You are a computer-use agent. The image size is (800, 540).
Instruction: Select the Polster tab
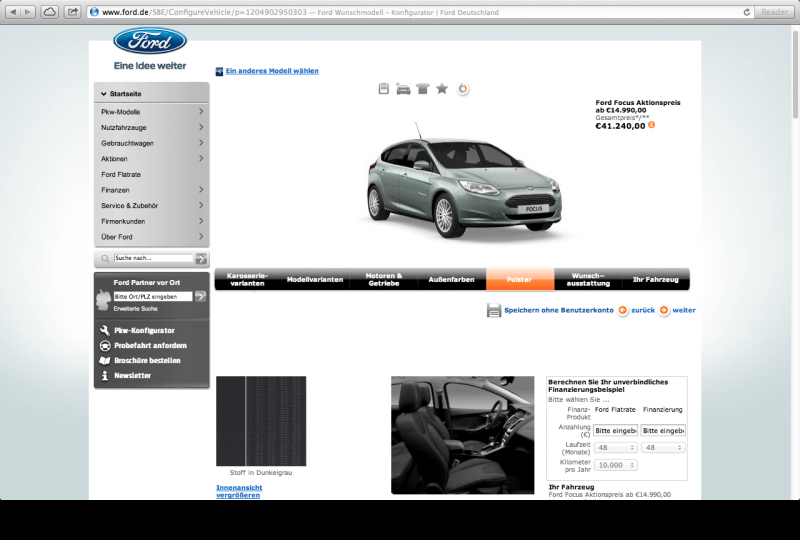[520, 279]
